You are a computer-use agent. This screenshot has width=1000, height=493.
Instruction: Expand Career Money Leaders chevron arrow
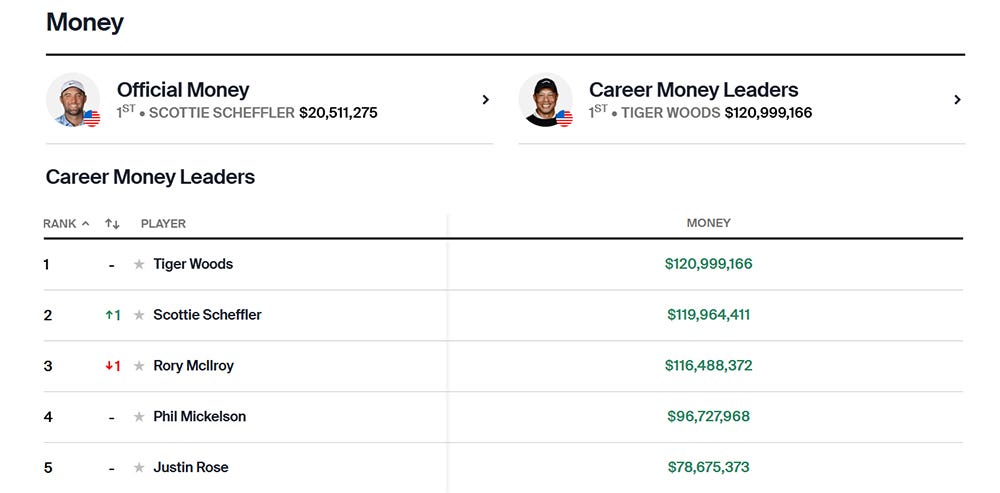point(957,99)
